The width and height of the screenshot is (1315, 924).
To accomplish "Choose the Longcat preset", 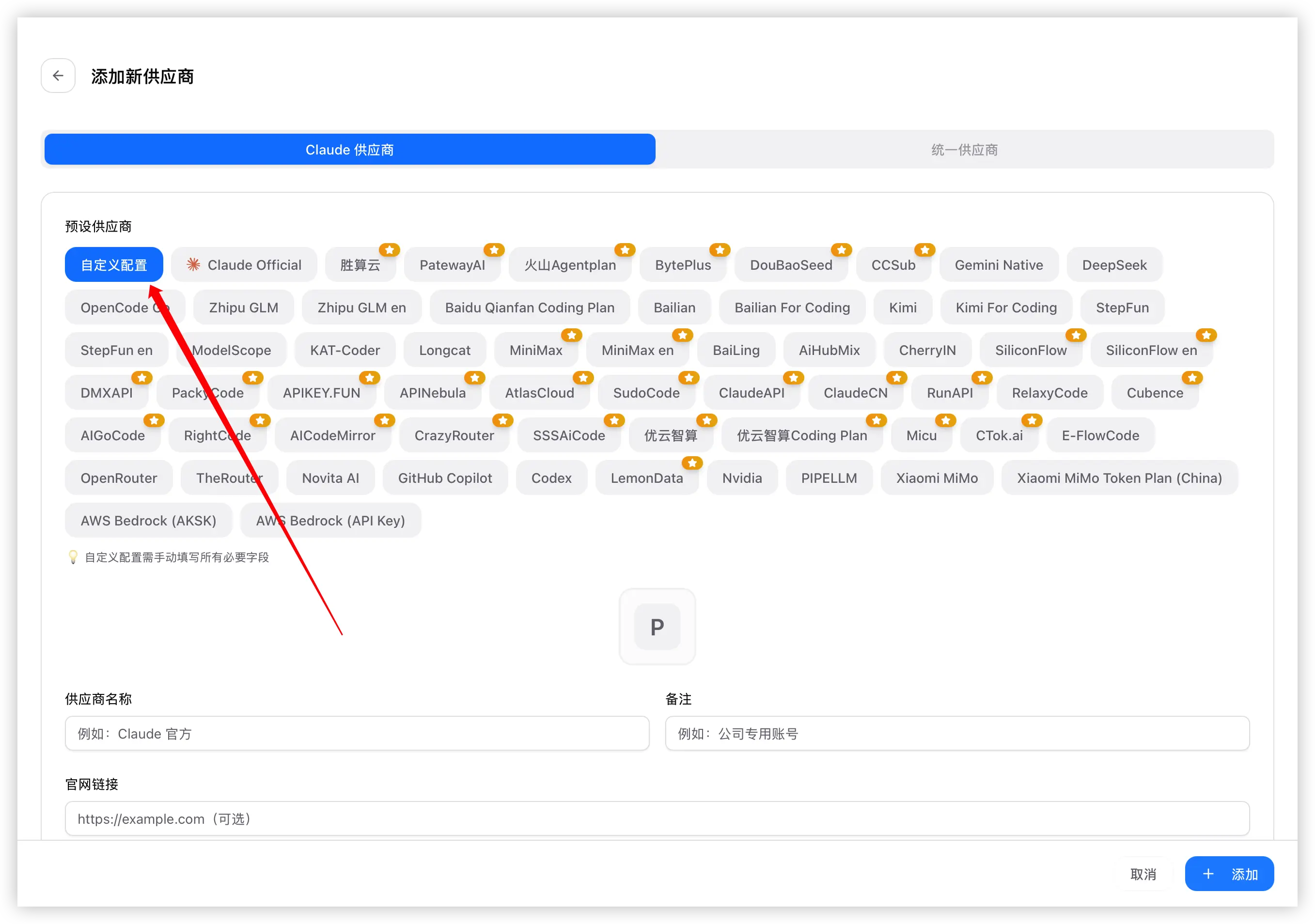I will (x=444, y=350).
